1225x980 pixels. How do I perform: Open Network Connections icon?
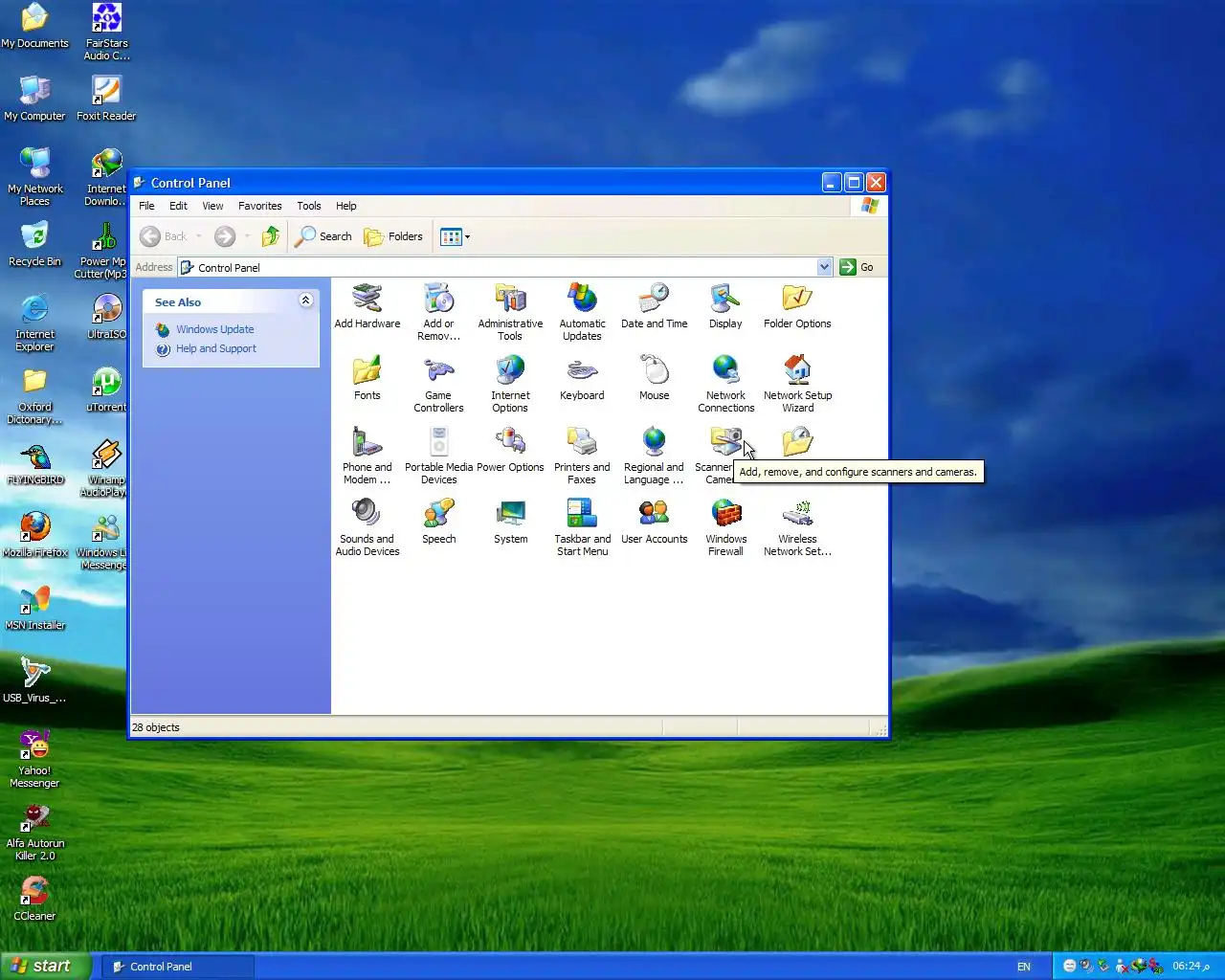725,384
